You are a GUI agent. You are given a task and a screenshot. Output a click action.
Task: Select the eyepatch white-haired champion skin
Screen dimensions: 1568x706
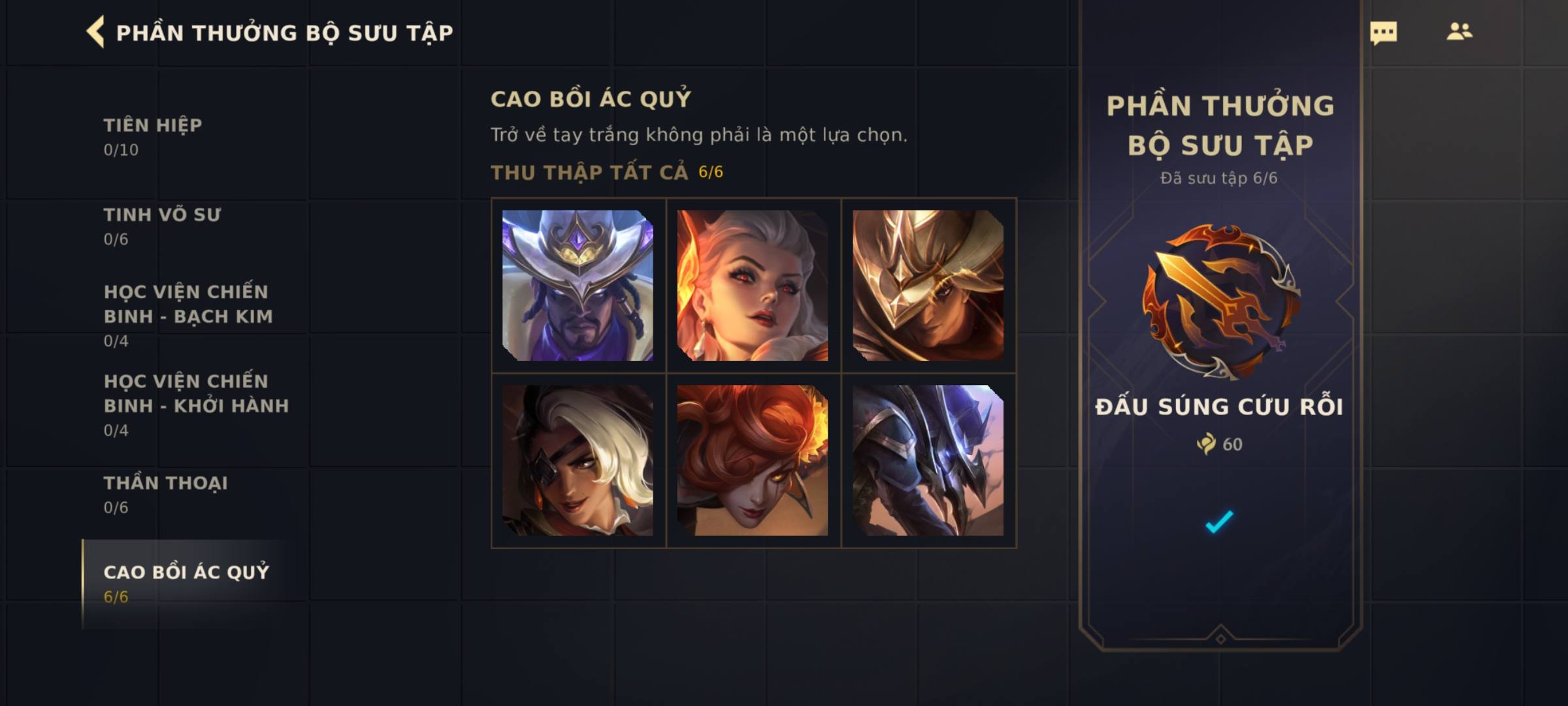578,460
